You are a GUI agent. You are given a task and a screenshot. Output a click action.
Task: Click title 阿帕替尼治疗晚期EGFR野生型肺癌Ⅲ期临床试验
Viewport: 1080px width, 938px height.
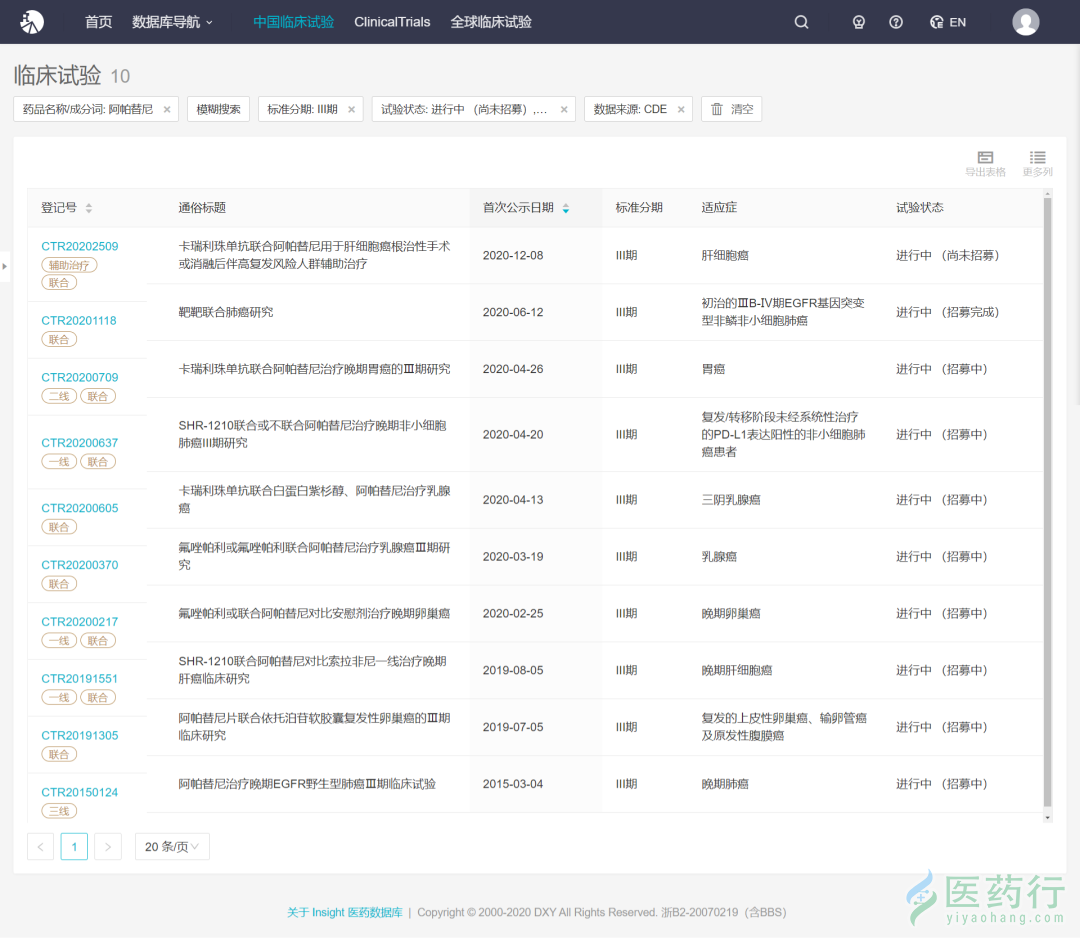click(307, 784)
